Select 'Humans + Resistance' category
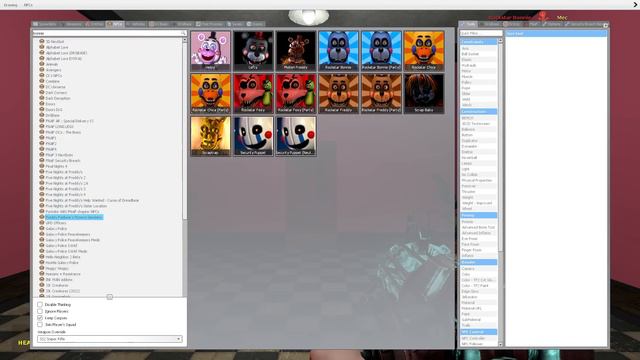The image size is (640, 360). click(63, 274)
